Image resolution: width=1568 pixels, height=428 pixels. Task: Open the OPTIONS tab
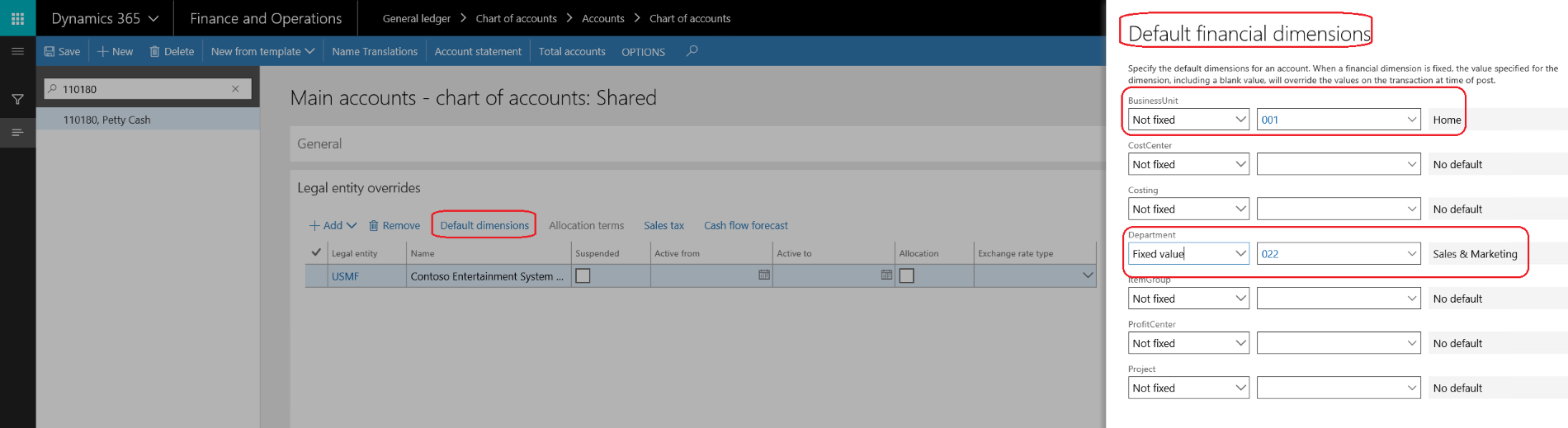[643, 52]
